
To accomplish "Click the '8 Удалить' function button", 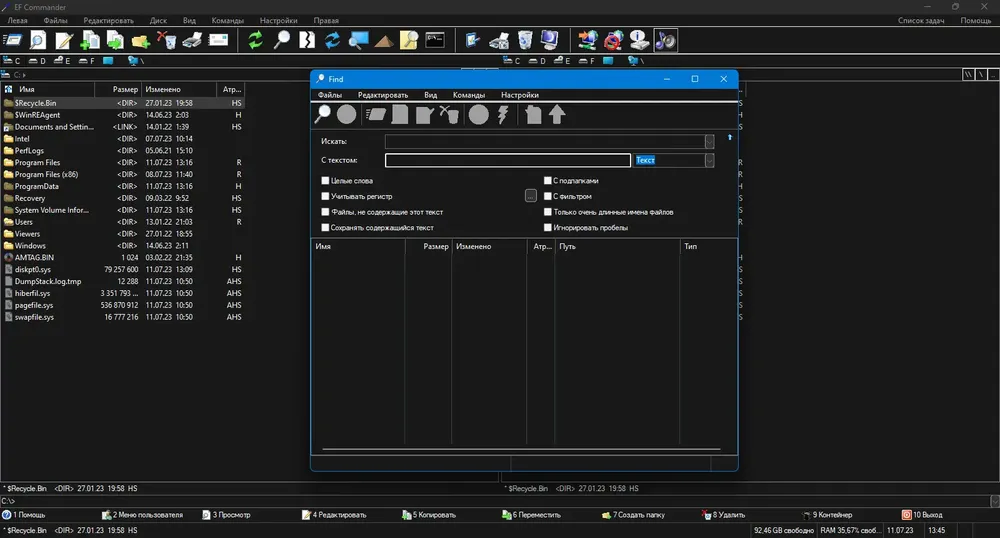I will (x=723, y=515).
